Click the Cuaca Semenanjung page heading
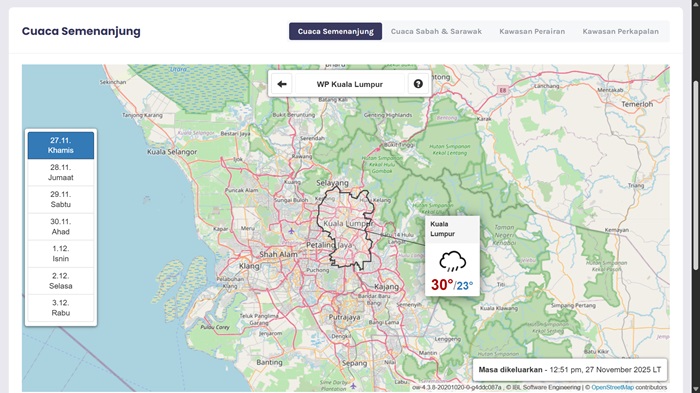Image resolution: width=700 pixels, height=393 pixels. click(x=81, y=31)
